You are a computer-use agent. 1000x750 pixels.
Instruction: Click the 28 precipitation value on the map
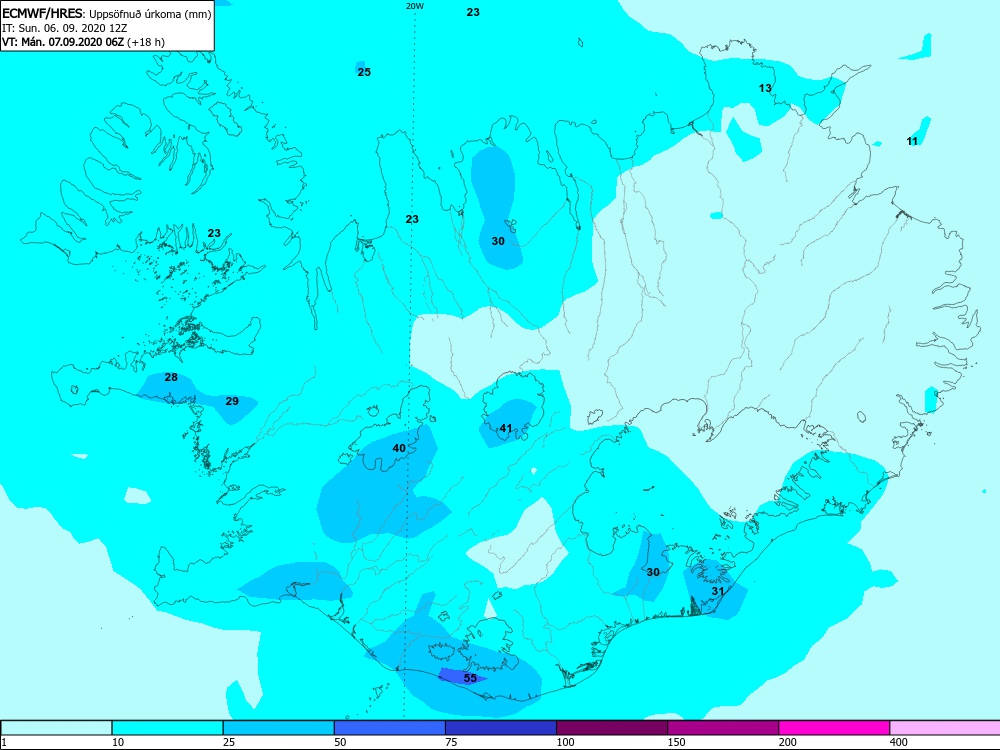point(171,377)
